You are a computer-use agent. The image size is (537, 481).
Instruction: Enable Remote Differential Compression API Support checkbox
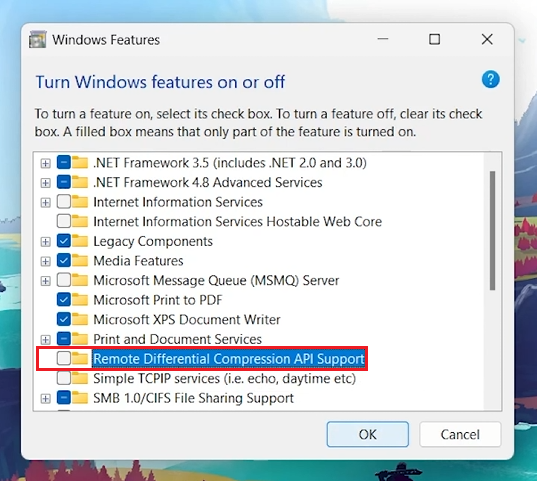coord(64,358)
